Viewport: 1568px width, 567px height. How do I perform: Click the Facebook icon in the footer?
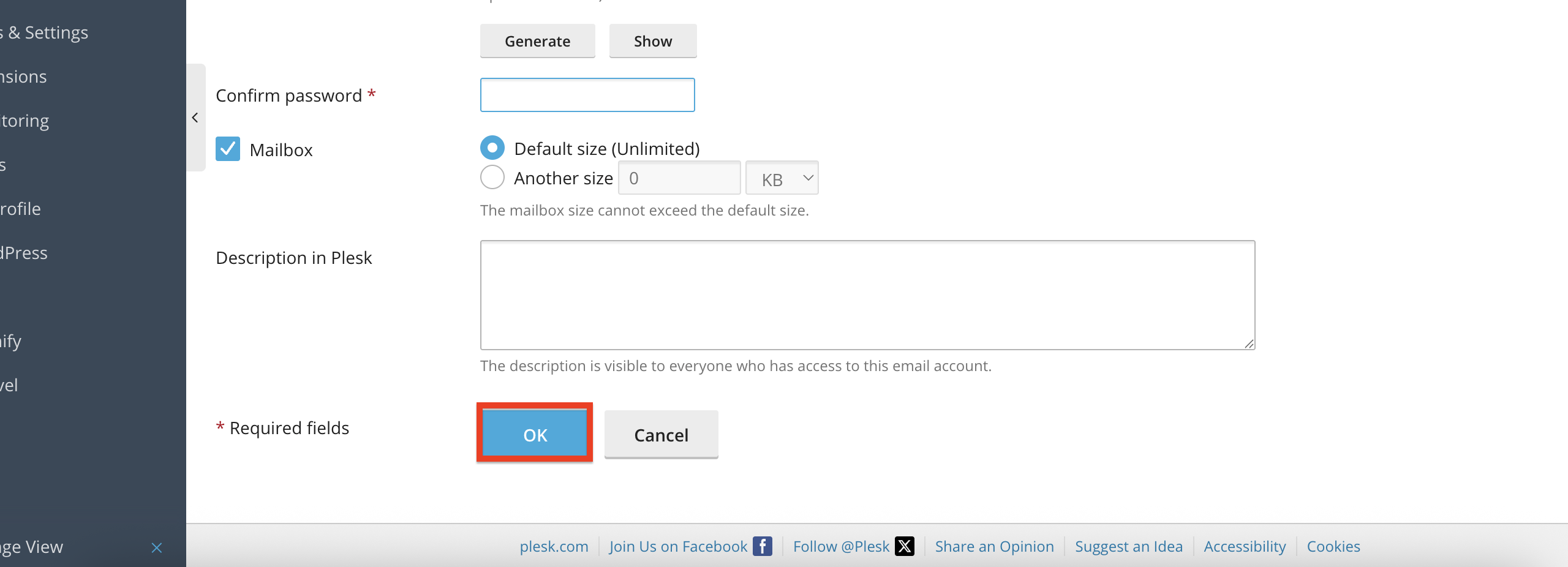coord(762,546)
